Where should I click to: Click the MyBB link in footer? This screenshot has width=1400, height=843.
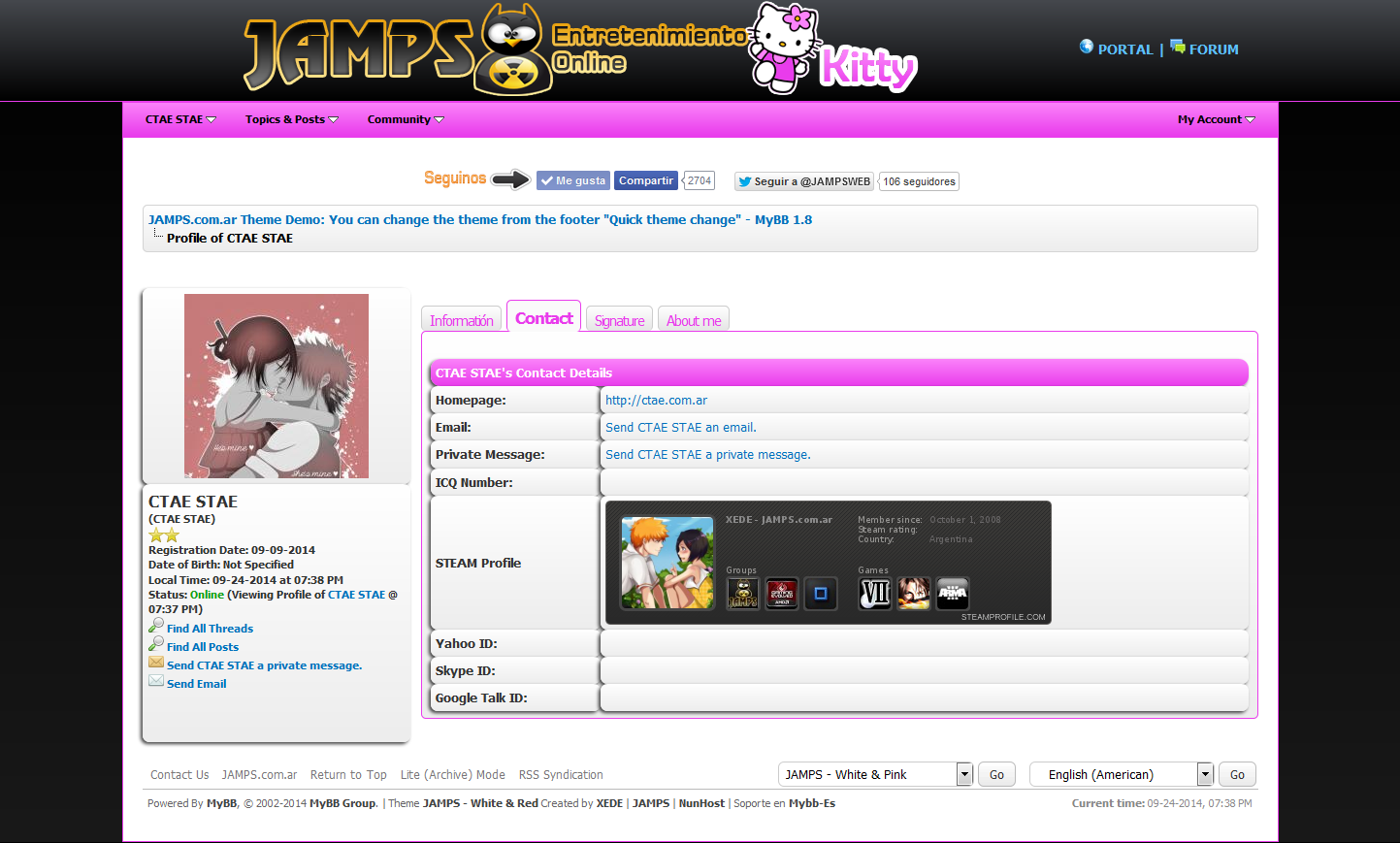221,803
